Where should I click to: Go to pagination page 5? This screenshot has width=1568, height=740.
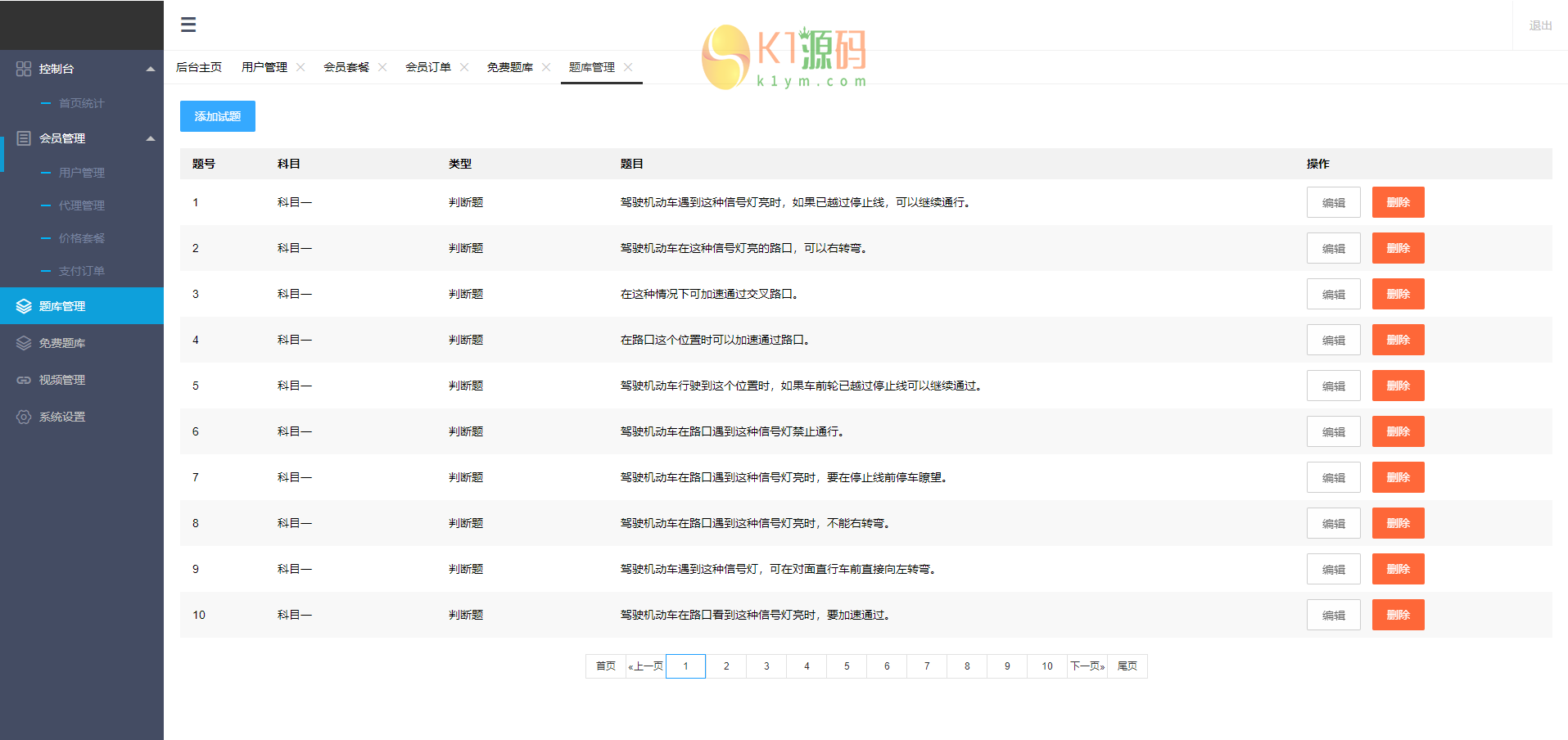847,666
